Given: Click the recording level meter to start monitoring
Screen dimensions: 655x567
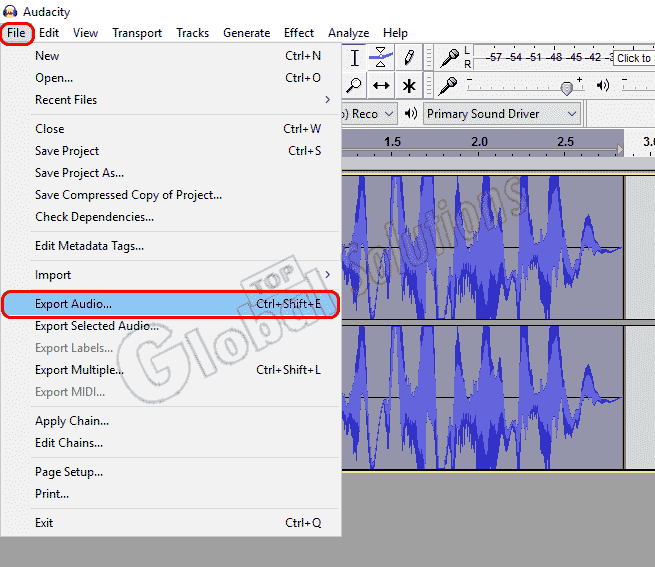Looking at the screenshot, I should 564,58.
